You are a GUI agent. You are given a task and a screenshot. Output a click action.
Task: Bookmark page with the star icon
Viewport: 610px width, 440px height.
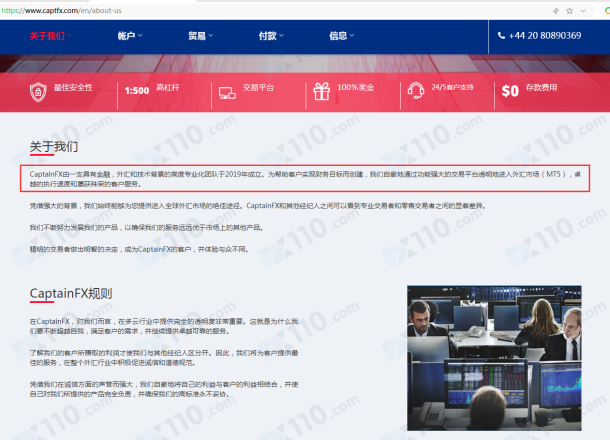point(570,11)
